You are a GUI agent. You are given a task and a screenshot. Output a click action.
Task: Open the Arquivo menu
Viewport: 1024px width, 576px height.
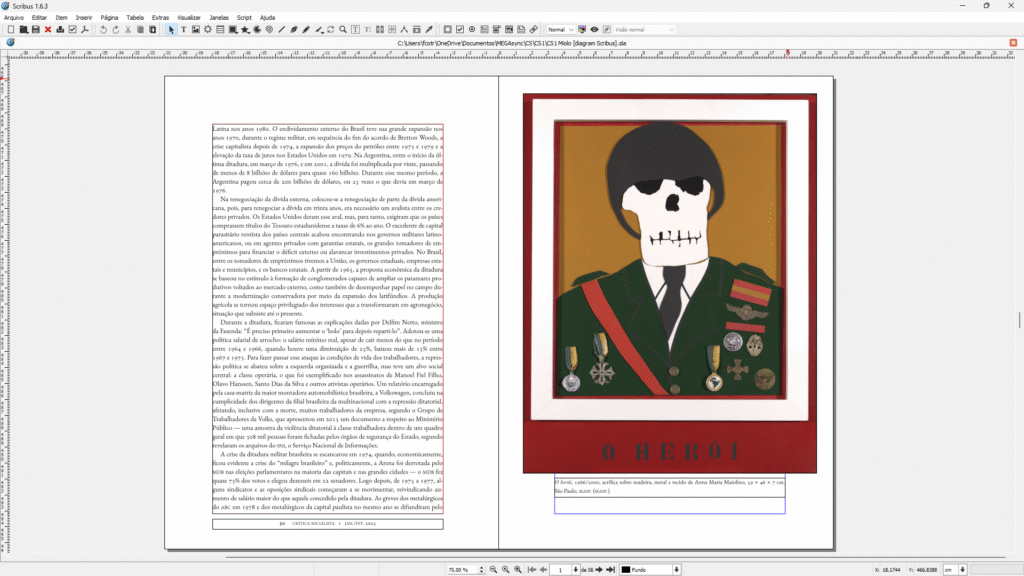(13, 18)
